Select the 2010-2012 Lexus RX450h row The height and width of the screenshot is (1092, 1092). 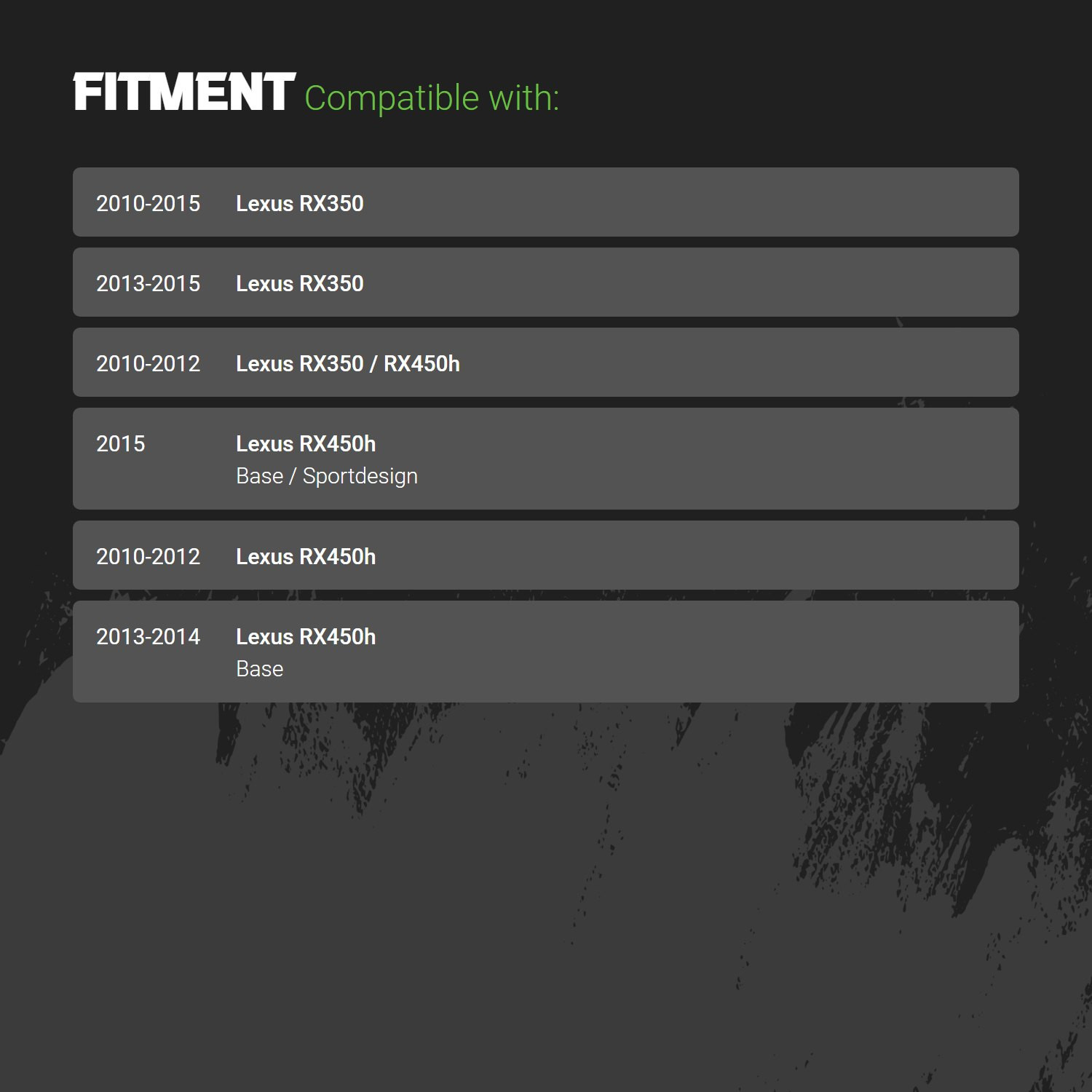[546, 555]
